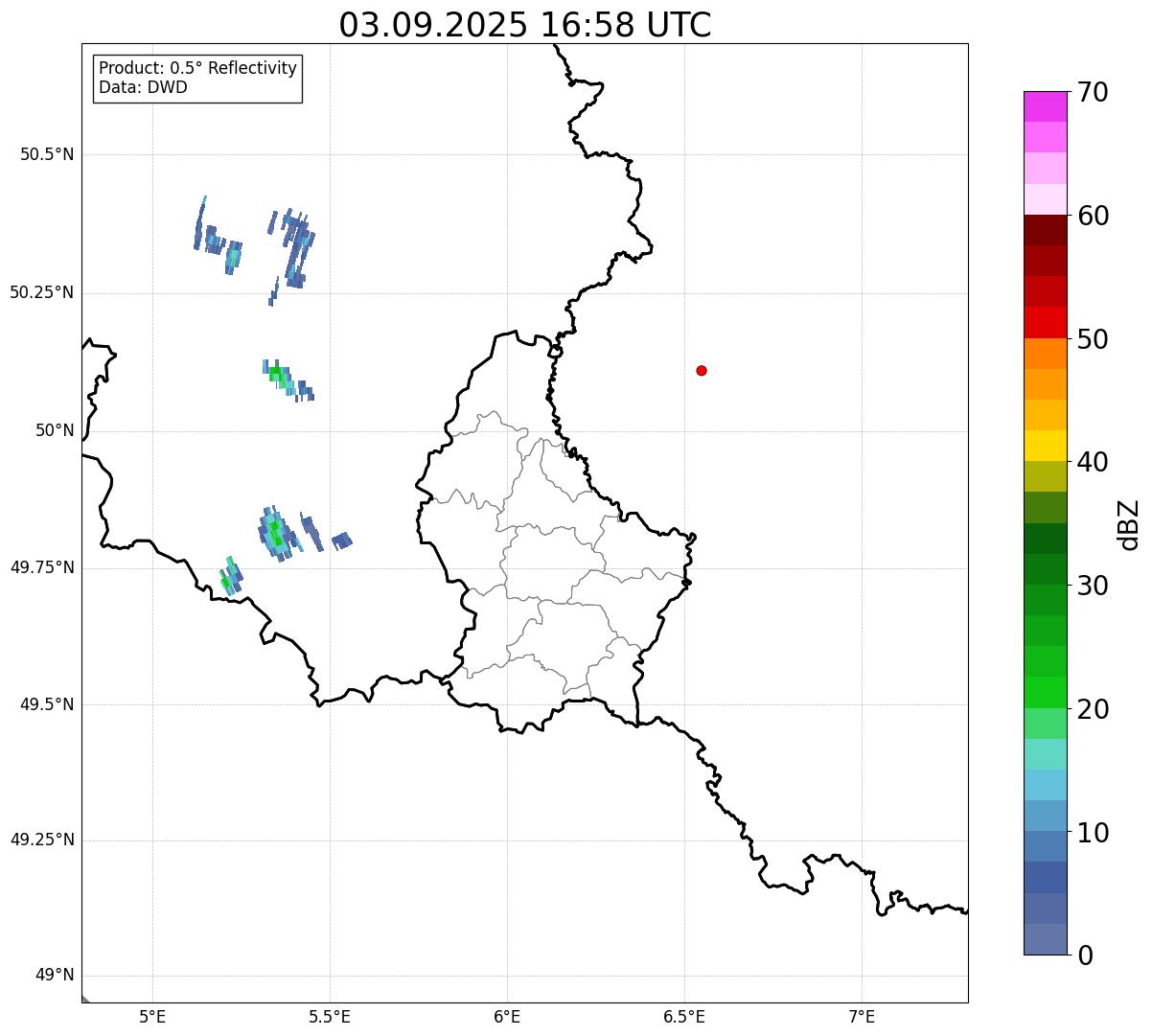Click the 6.5°E longitude label

[x=684, y=1017]
